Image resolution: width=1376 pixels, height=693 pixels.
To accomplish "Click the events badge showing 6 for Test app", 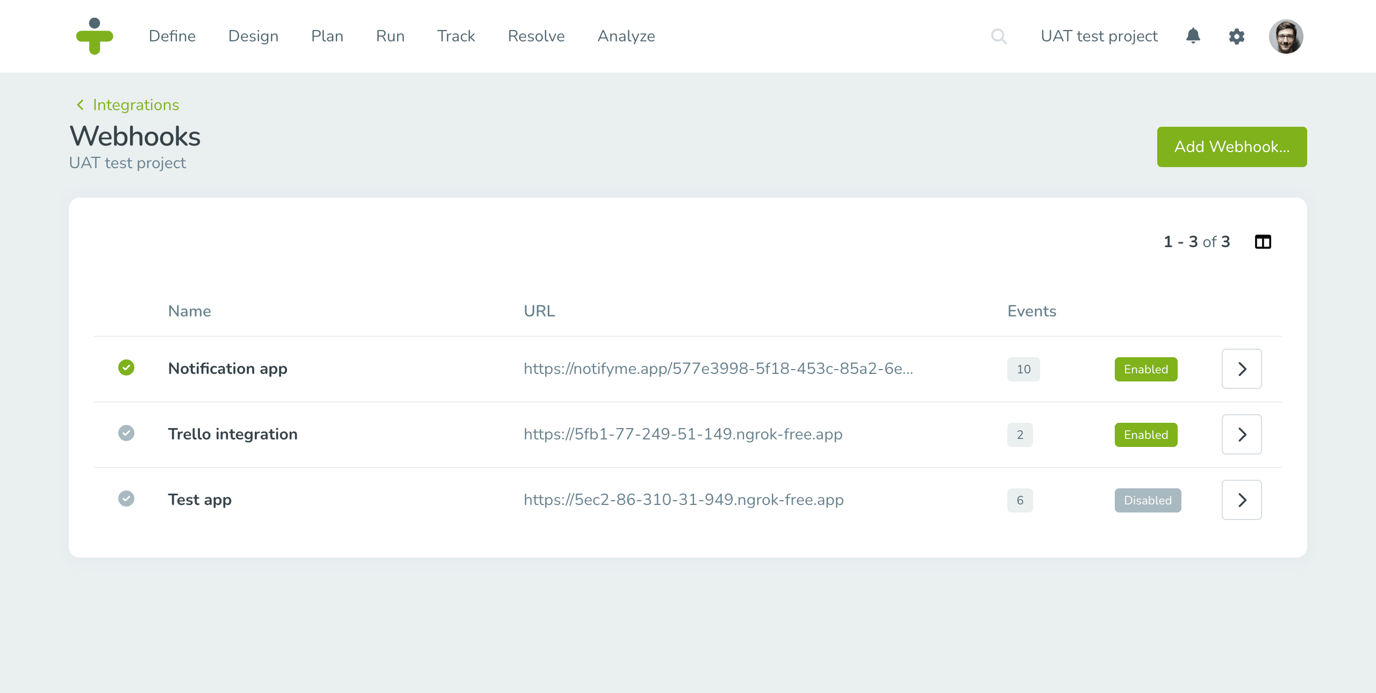I will (x=1020, y=500).
